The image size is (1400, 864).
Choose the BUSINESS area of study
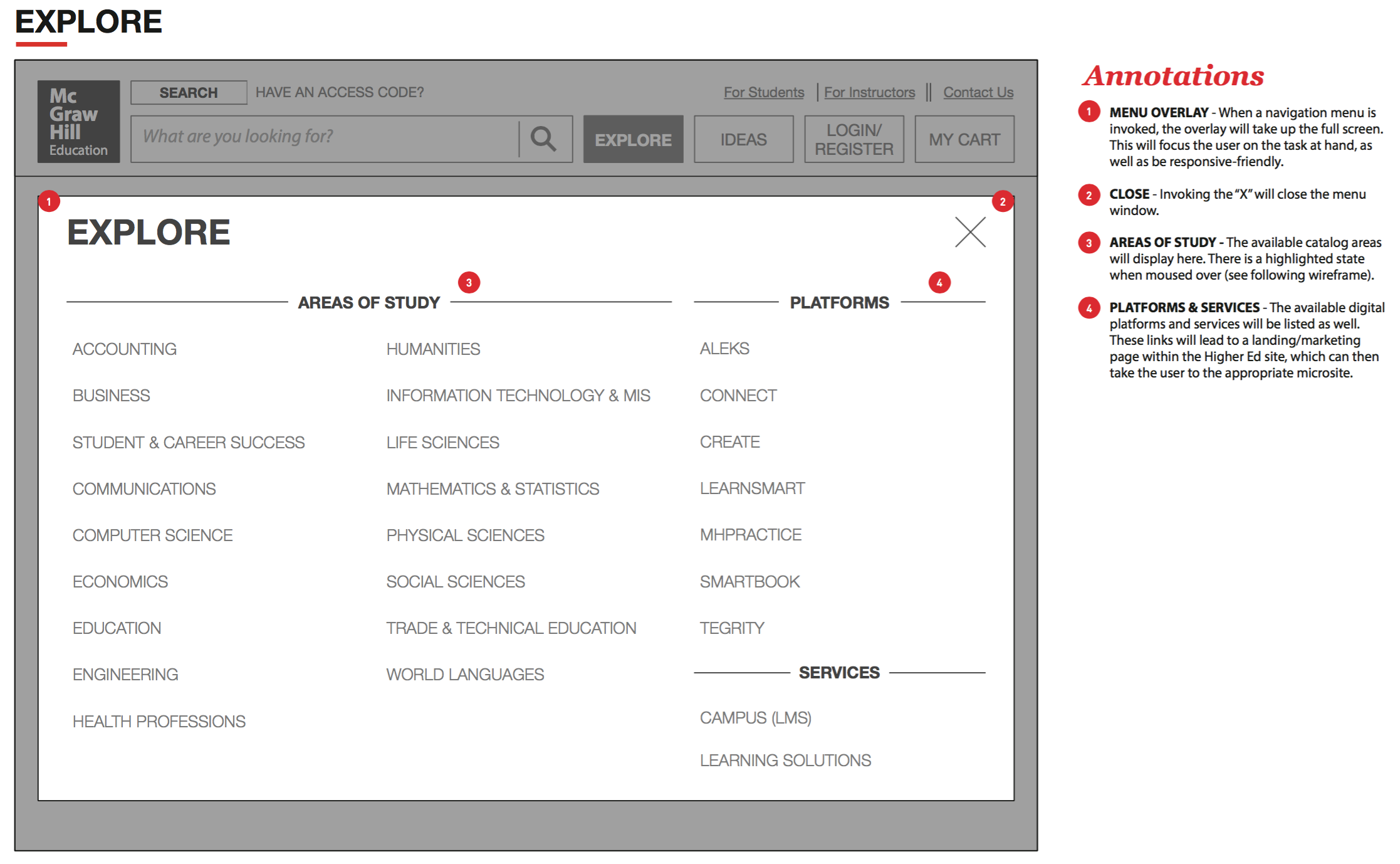pyautogui.click(x=112, y=395)
